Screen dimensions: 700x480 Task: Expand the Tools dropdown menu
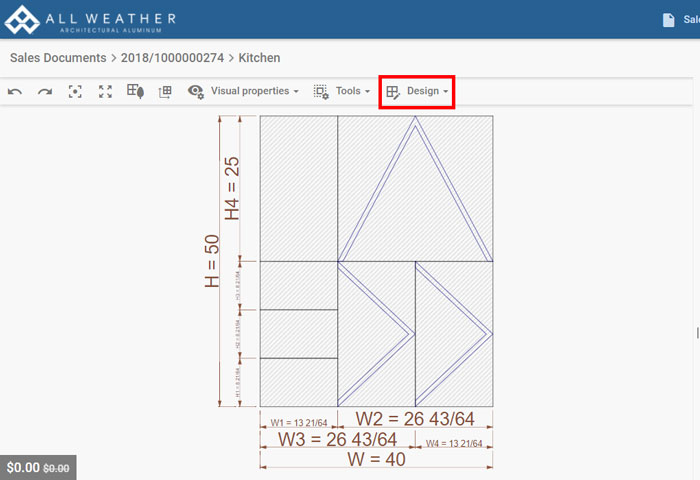pos(341,91)
